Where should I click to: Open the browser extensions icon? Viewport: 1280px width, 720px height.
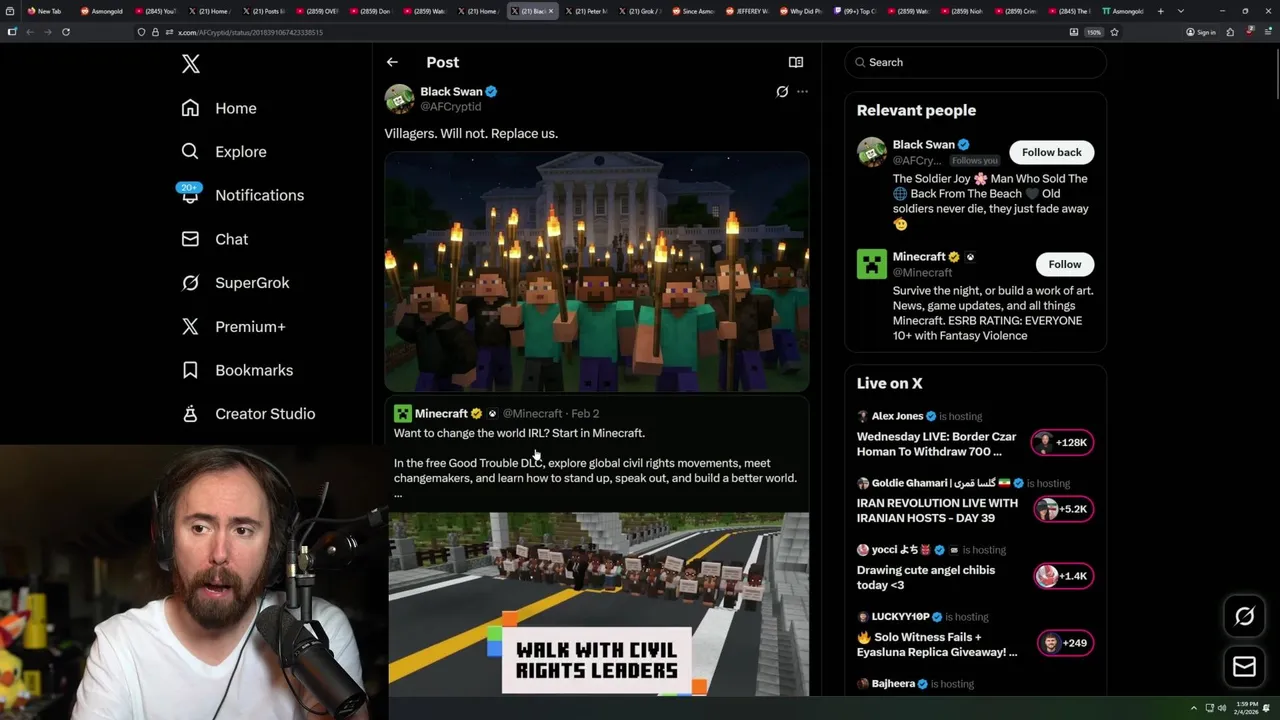click(1230, 32)
